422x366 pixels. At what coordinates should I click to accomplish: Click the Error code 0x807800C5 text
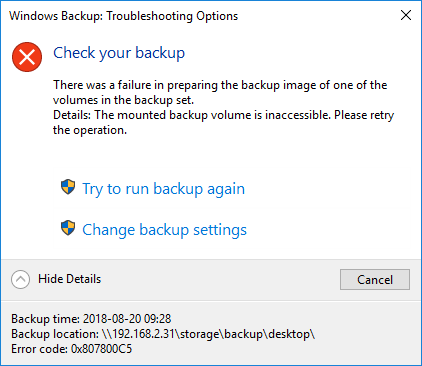click(x=71, y=349)
